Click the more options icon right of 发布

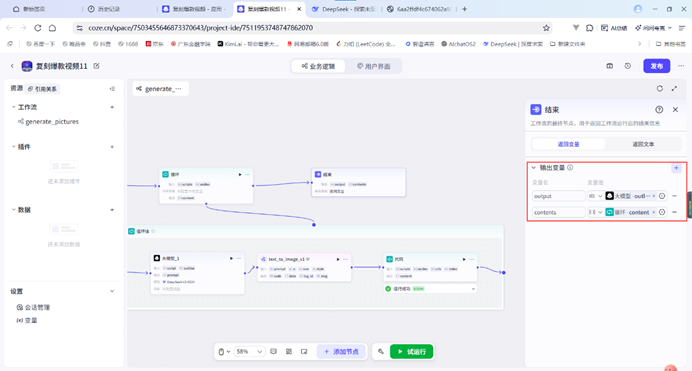(x=681, y=66)
